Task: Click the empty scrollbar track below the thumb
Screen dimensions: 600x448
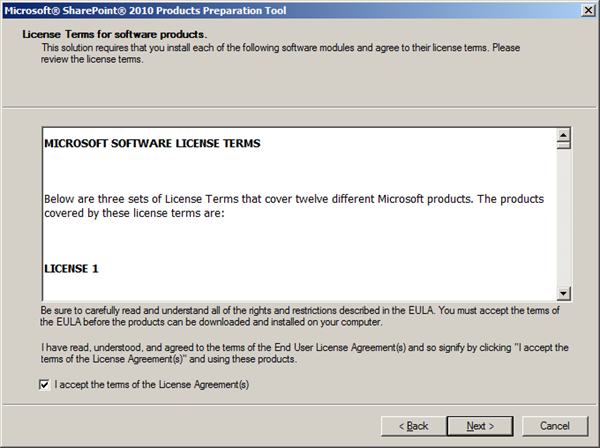Action: 563,220
